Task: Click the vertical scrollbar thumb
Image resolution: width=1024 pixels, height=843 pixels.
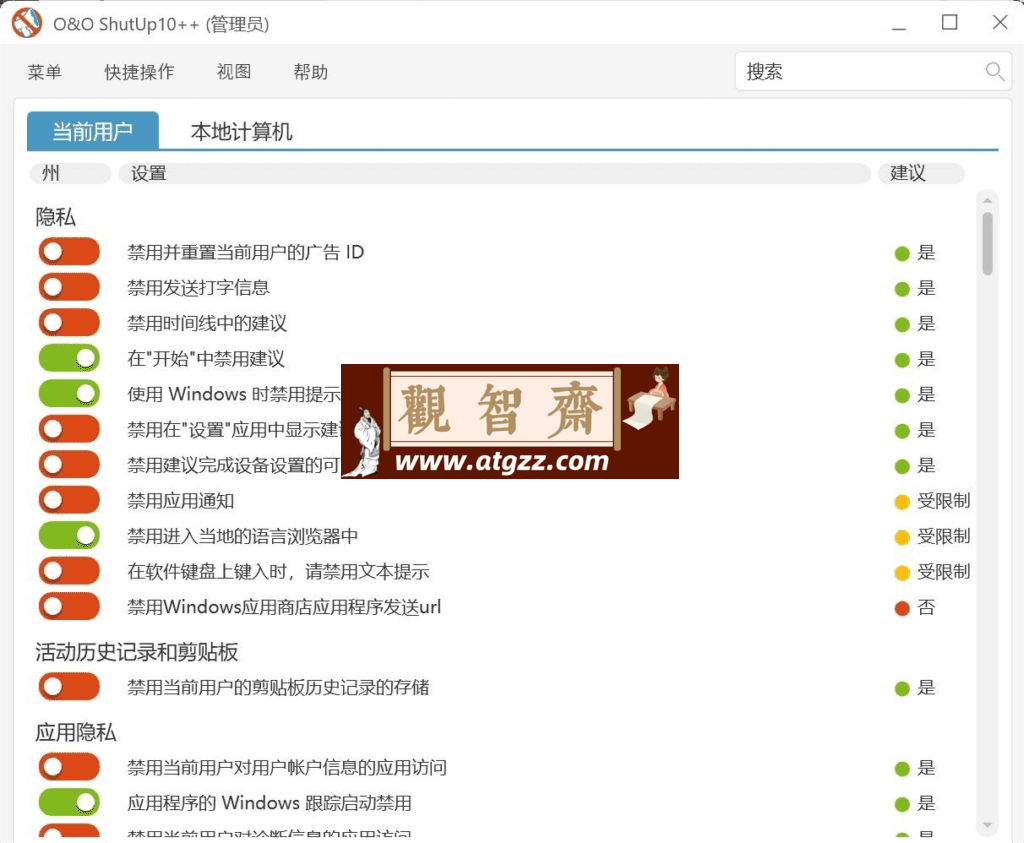Action: [x=987, y=243]
